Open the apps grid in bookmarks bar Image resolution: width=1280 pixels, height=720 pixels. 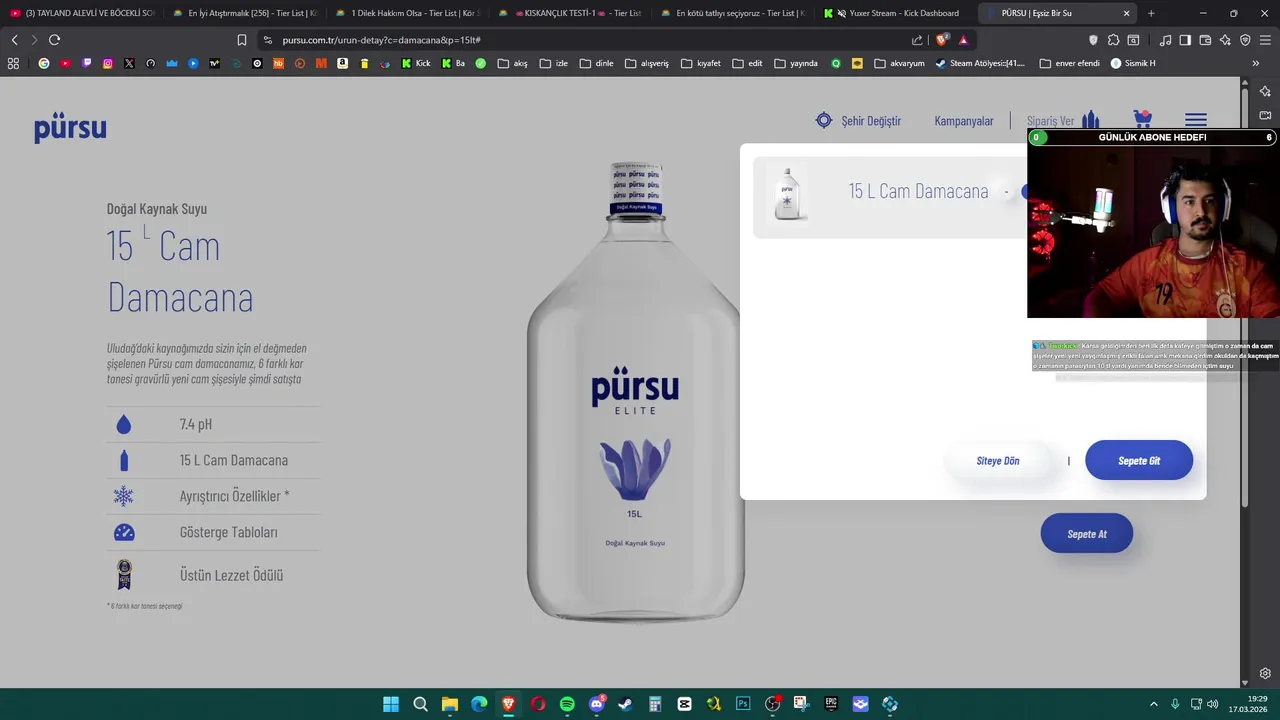point(13,63)
